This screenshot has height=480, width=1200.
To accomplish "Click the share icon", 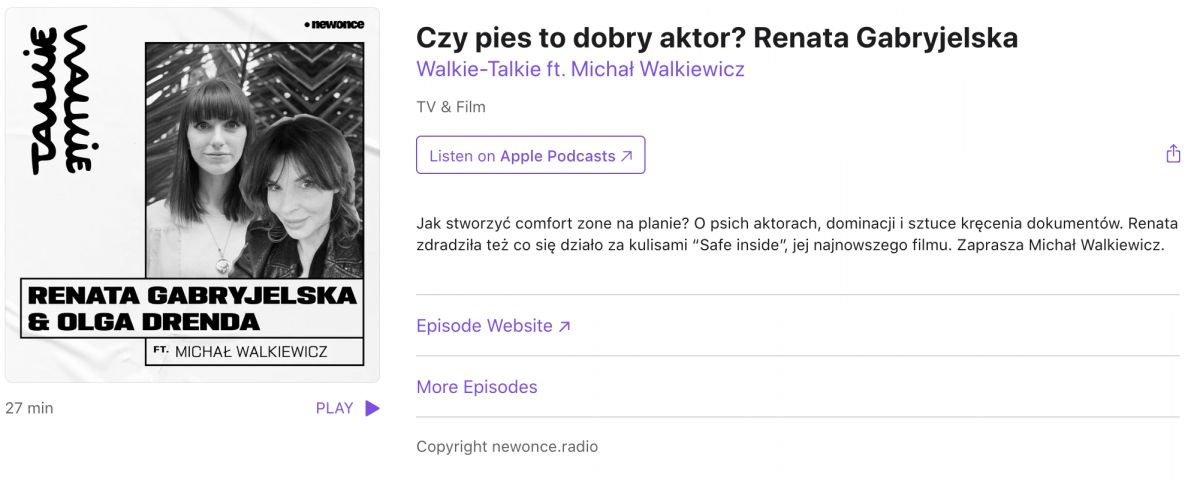I will click(x=1173, y=154).
